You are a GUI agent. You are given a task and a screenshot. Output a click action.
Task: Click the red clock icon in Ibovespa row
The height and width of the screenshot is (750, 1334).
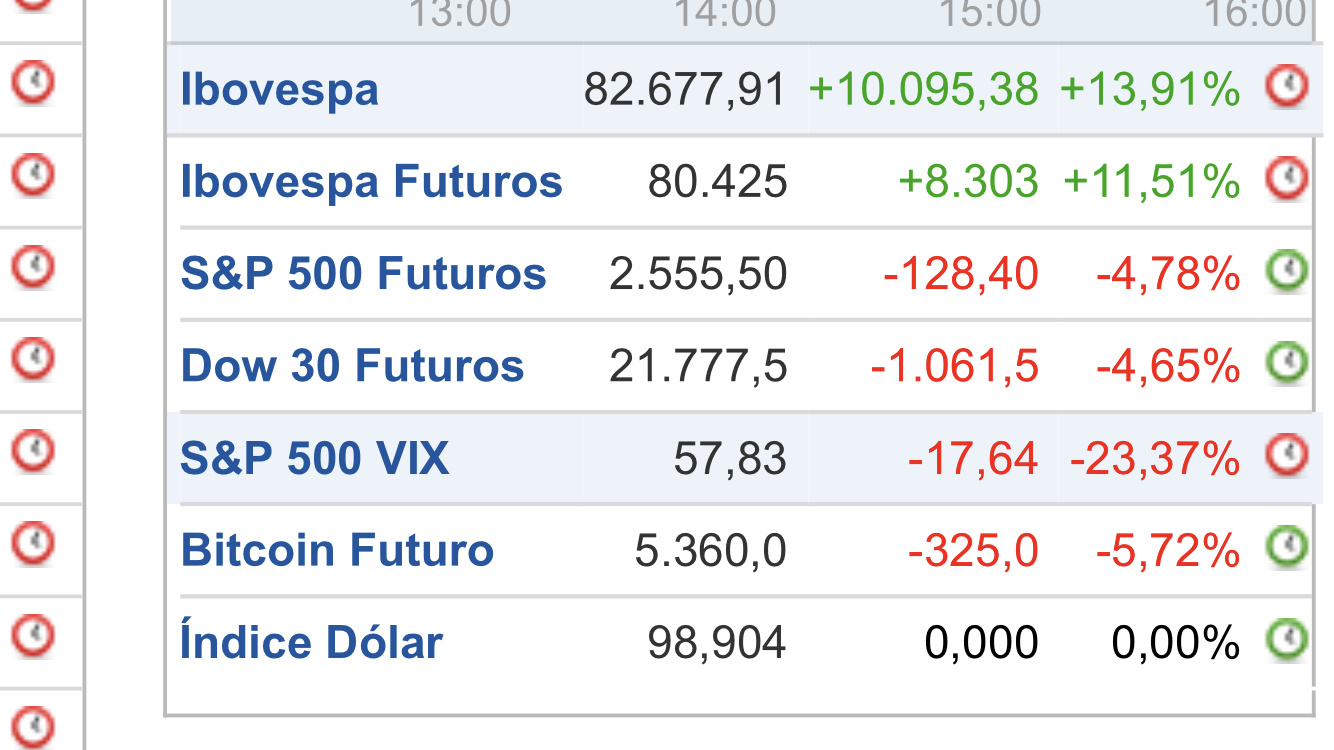pos(1287,87)
